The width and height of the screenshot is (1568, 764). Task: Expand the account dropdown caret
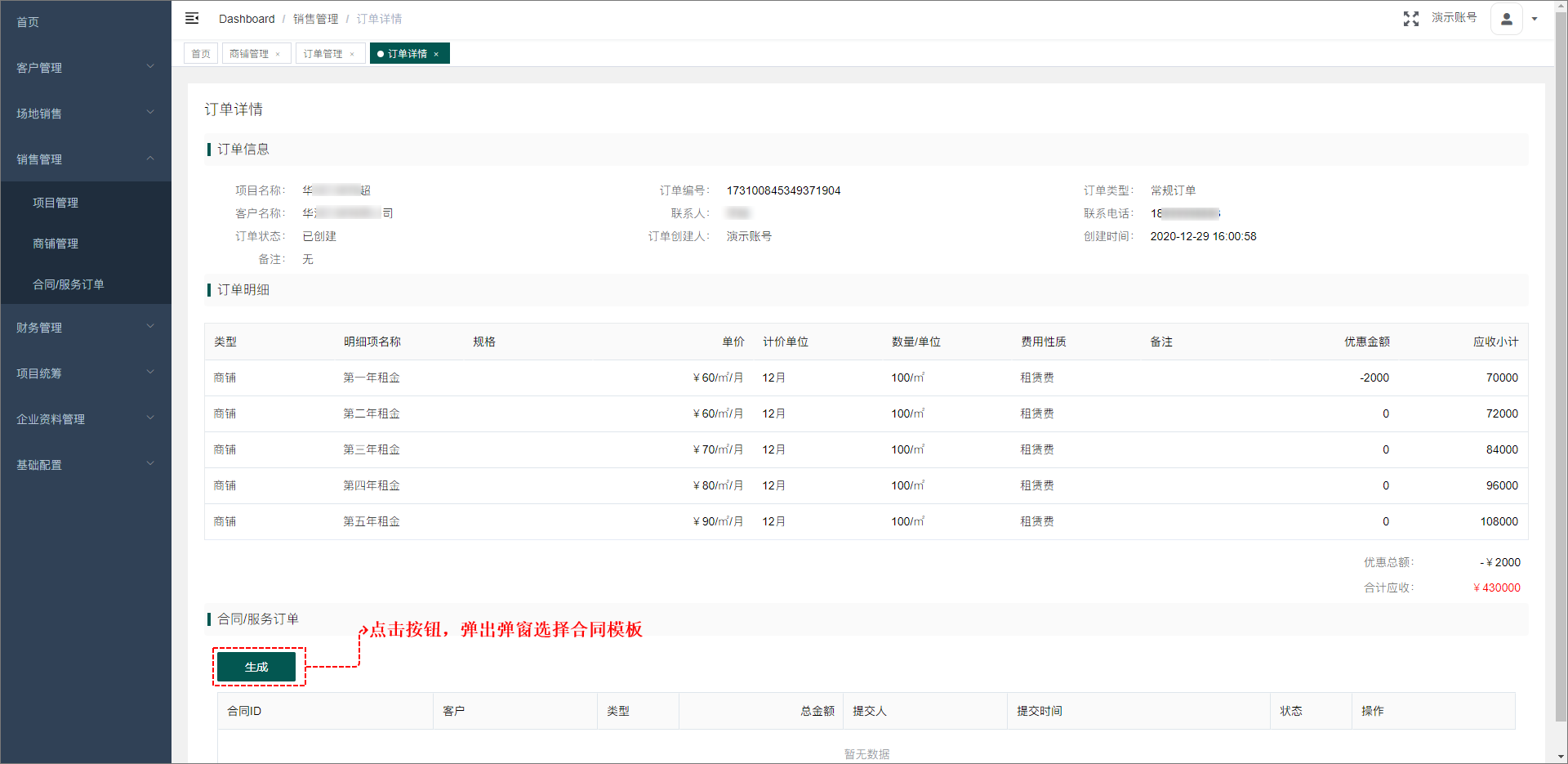click(x=1535, y=19)
